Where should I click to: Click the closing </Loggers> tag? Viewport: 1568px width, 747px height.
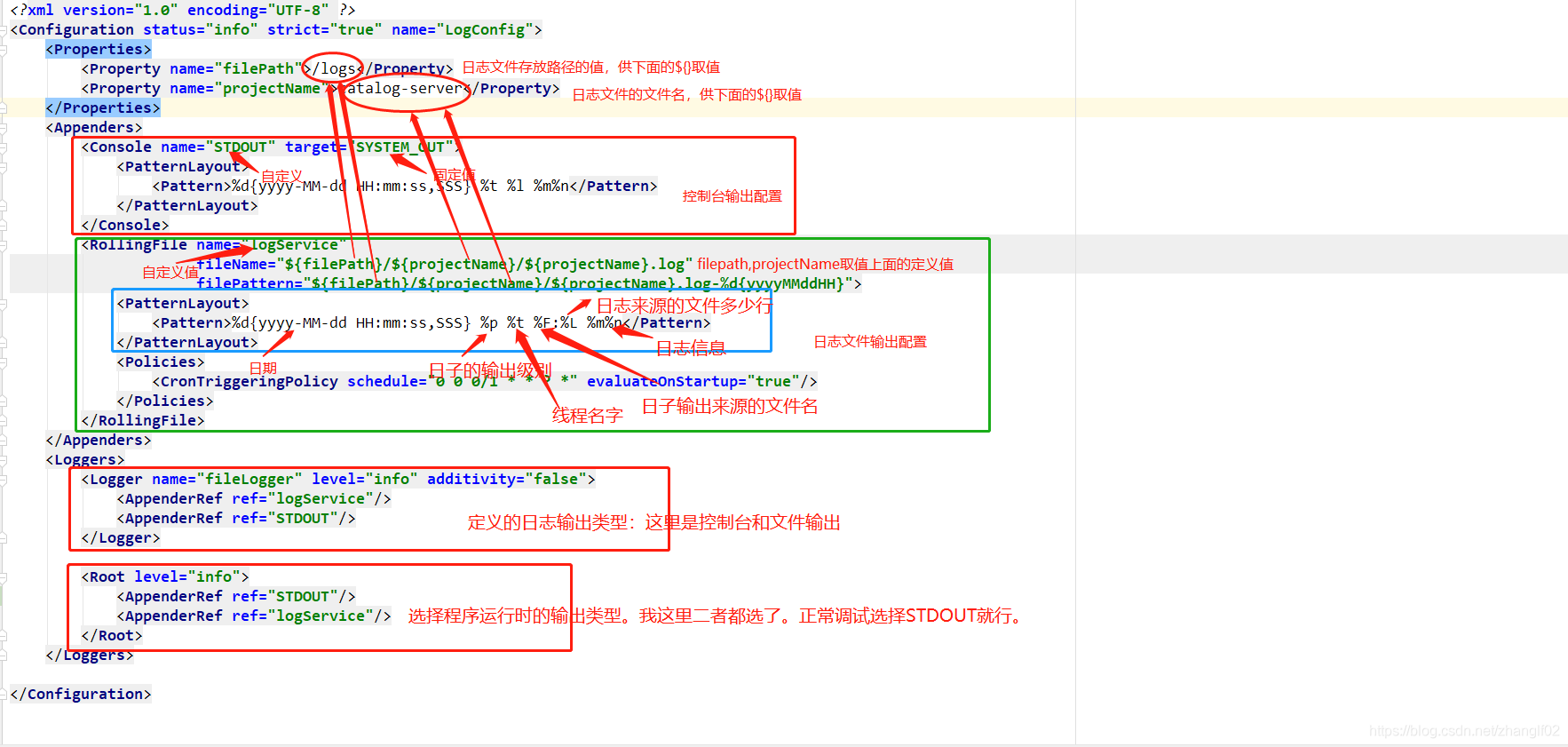[x=90, y=655]
